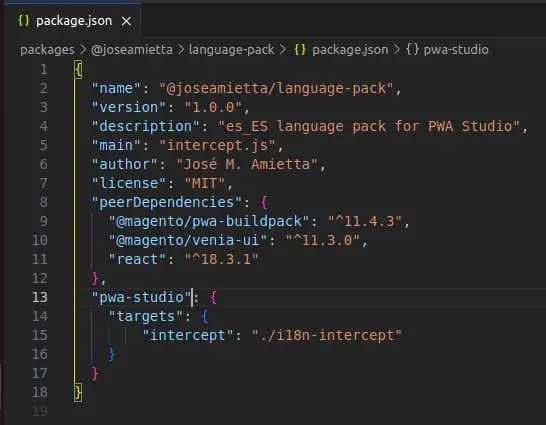Click the opening brace on line 1
546x425 pixels.
pyautogui.click(x=78, y=70)
